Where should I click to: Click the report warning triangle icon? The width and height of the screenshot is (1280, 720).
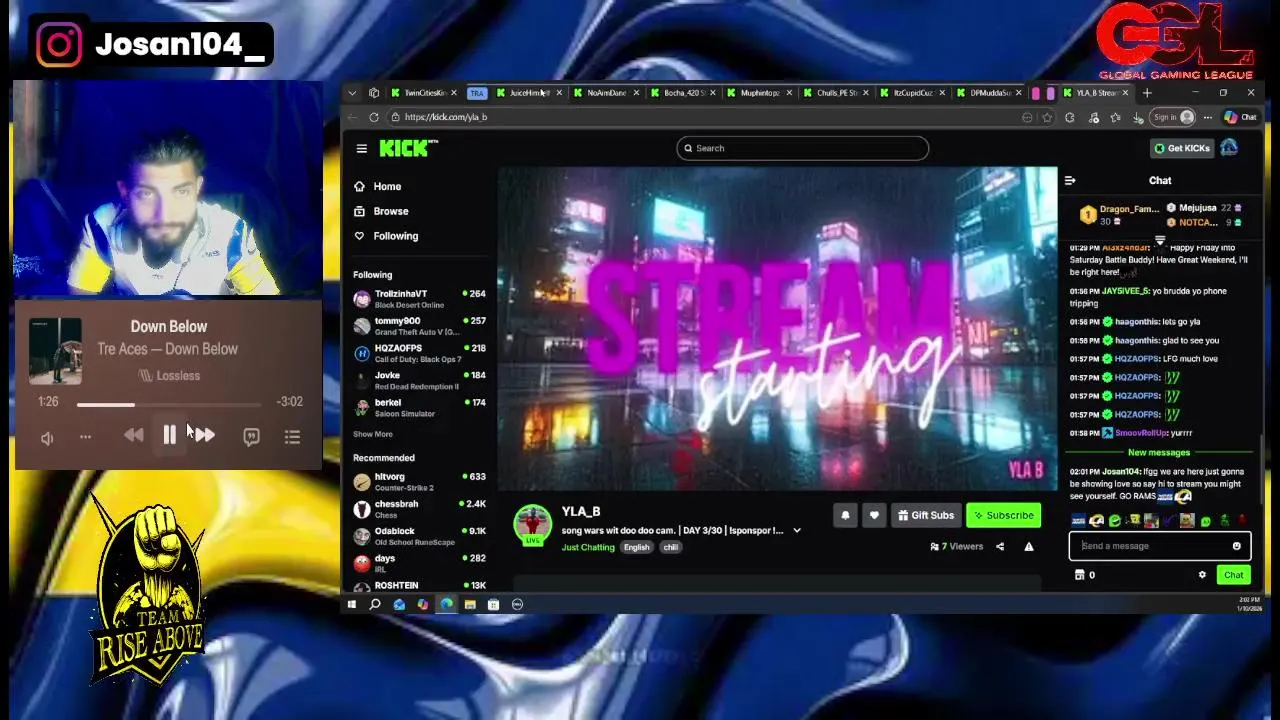pos(1029,547)
